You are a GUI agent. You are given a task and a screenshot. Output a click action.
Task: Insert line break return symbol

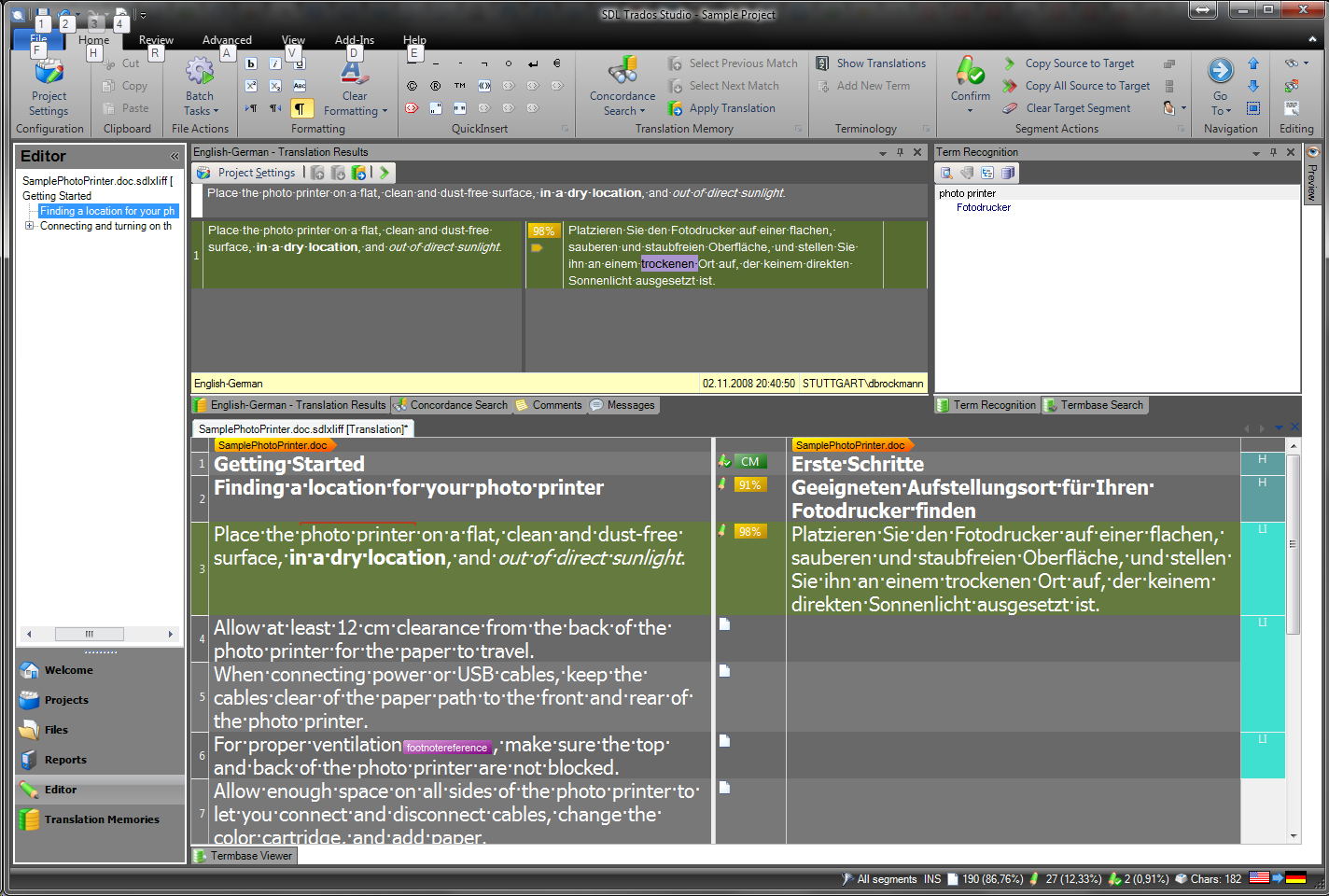click(533, 63)
